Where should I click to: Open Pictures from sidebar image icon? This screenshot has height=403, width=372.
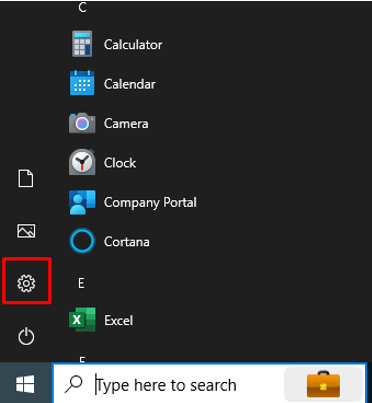click(x=26, y=231)
